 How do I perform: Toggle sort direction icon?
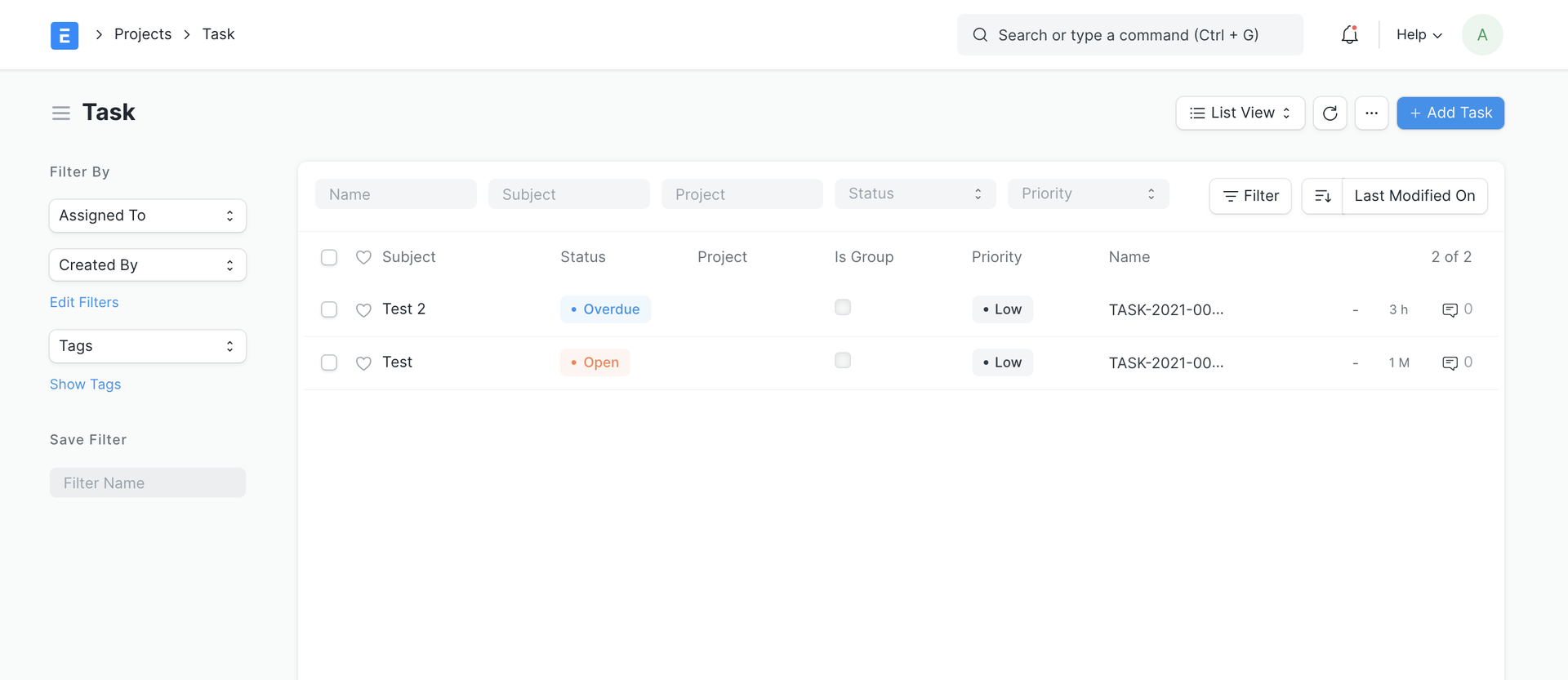click(1322, 196)
